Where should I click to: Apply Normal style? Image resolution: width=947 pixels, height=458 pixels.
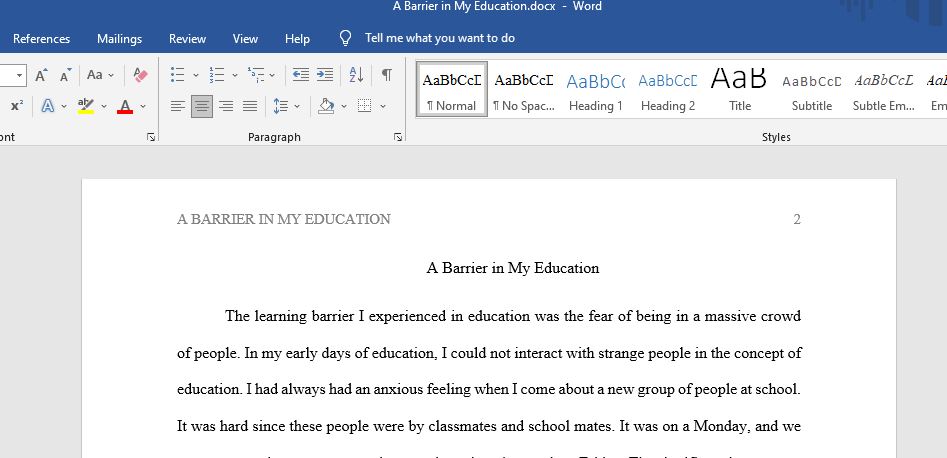coord(452,88)
